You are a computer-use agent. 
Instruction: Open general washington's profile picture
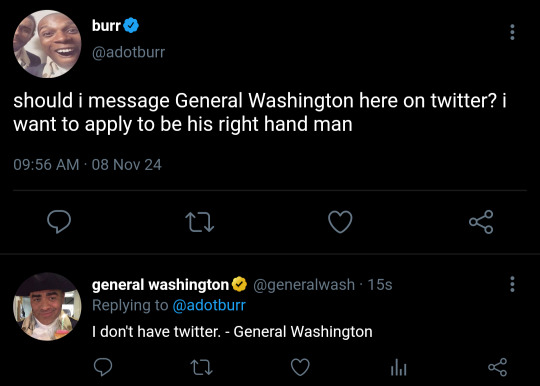point(47,307)
